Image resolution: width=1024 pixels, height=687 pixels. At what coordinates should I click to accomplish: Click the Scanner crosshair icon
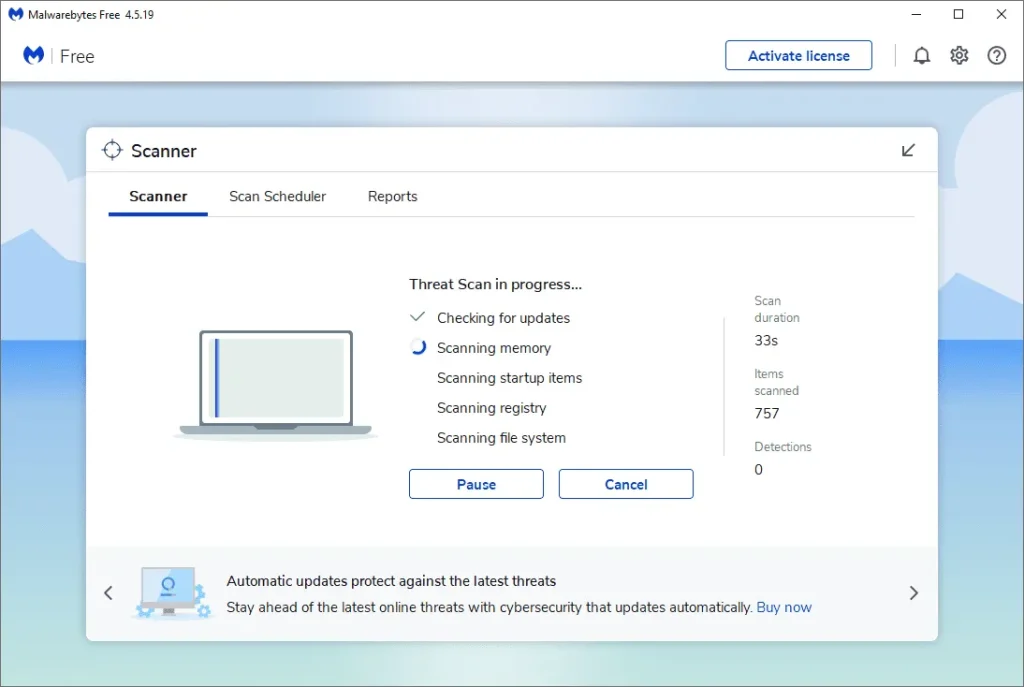(112, 150)
